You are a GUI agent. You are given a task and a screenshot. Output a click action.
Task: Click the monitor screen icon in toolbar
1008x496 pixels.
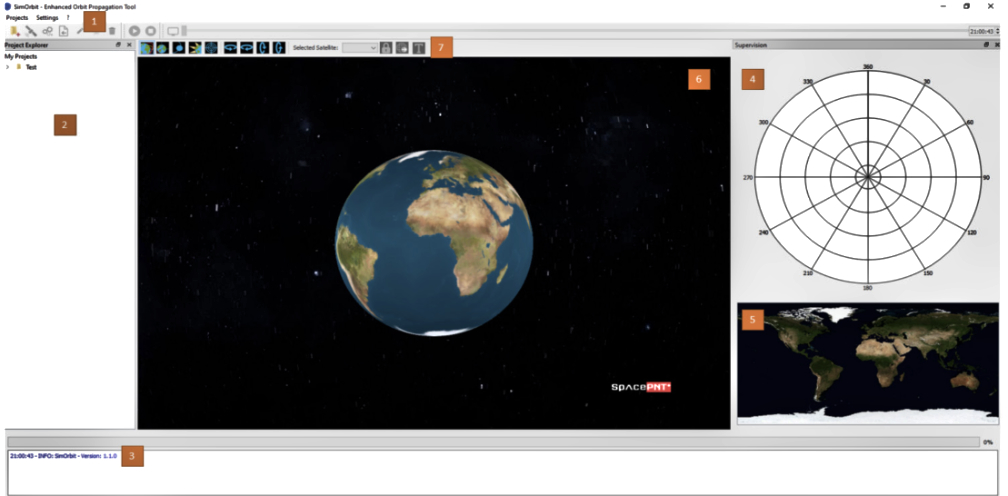click(x=172, y=31)
